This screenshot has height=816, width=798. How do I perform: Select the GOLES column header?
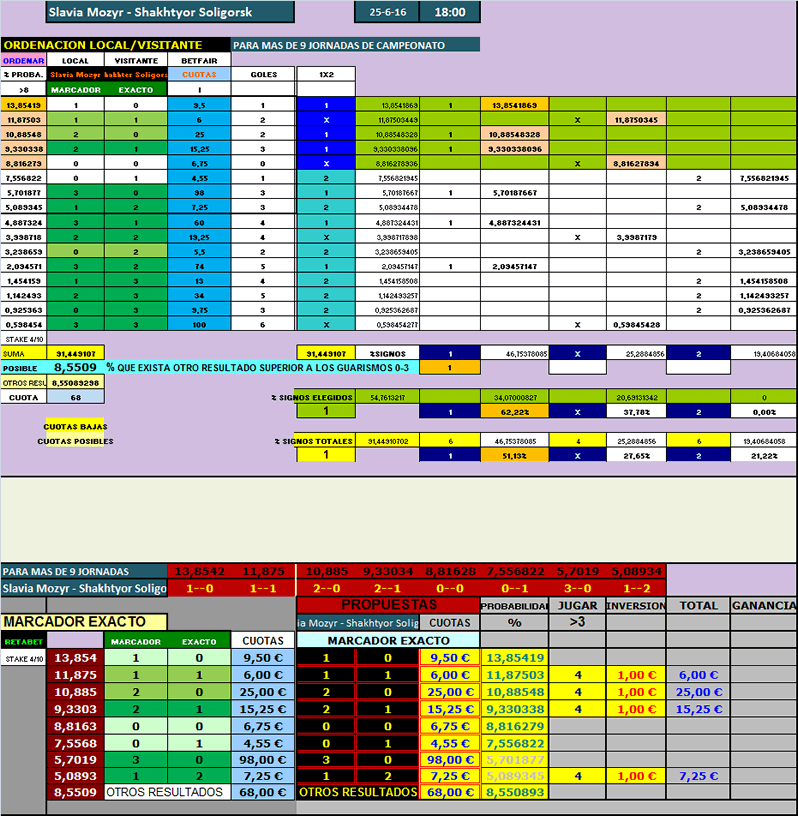coord(263,74)
